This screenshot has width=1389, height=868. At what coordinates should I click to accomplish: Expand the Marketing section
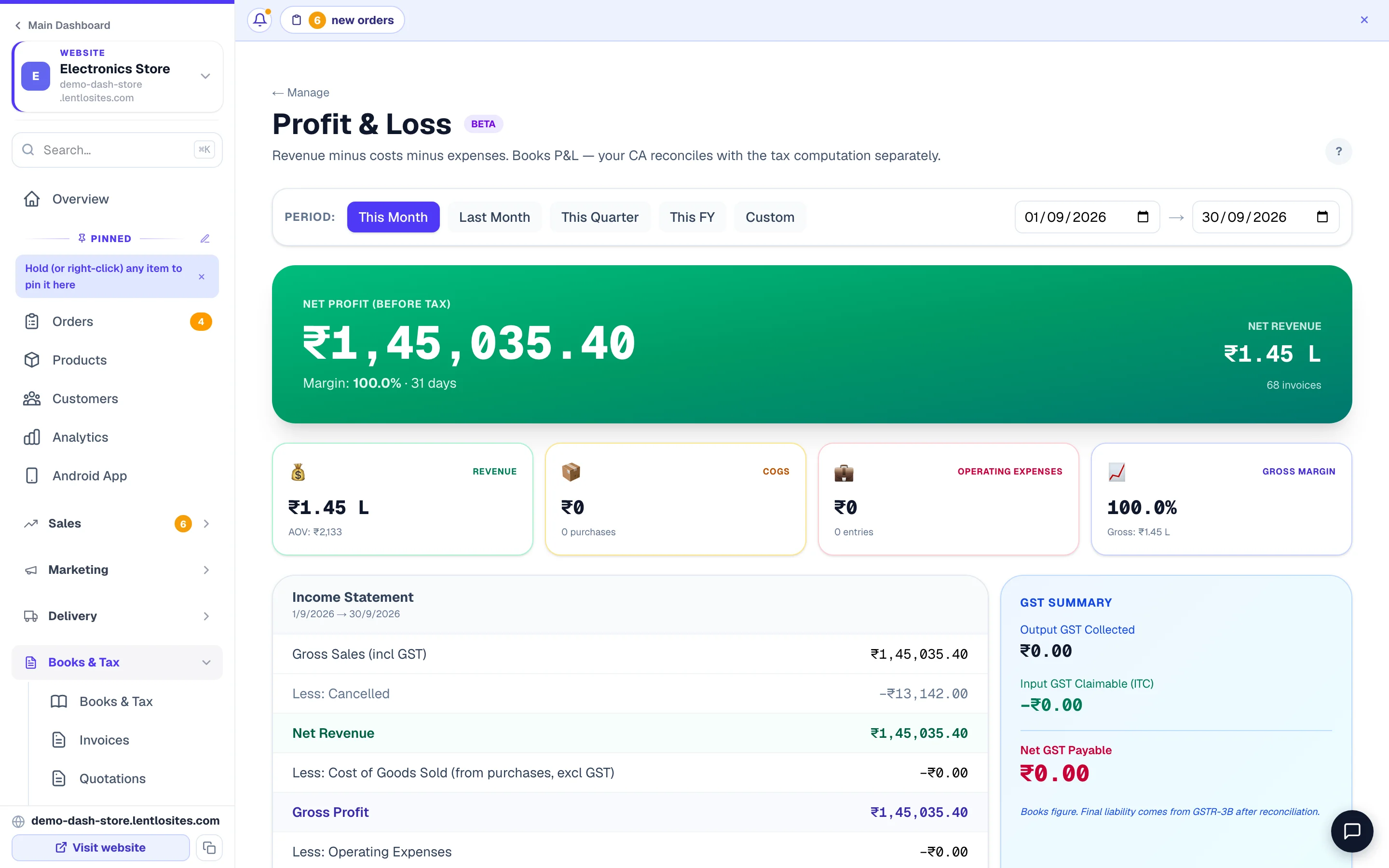[x=117, y=570]
